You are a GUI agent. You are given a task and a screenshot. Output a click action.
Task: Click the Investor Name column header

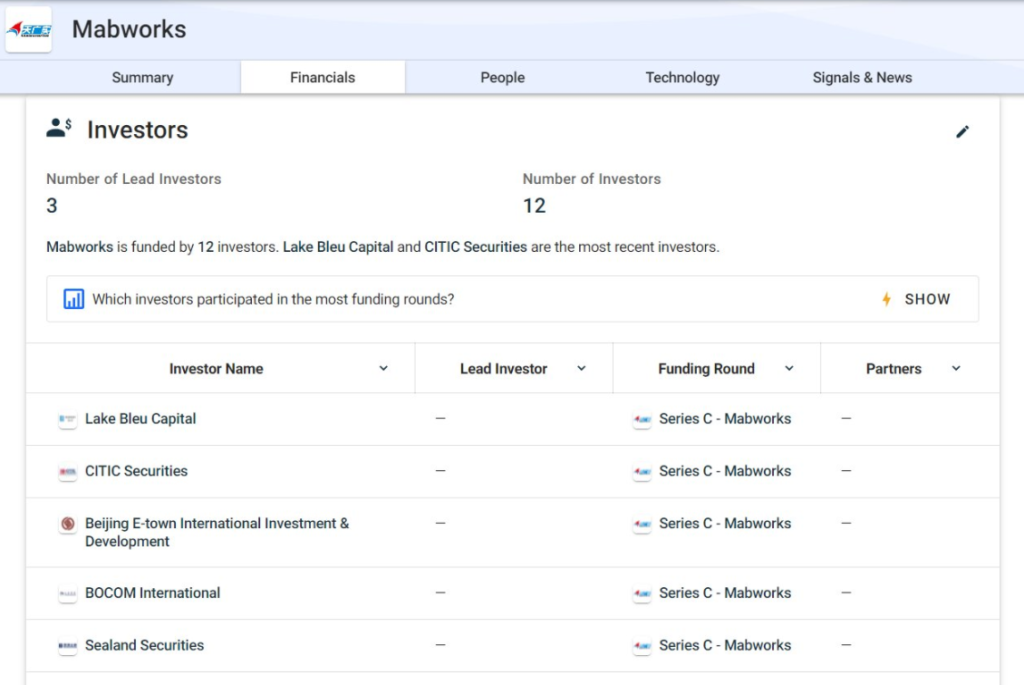click(x=216, y=369)
